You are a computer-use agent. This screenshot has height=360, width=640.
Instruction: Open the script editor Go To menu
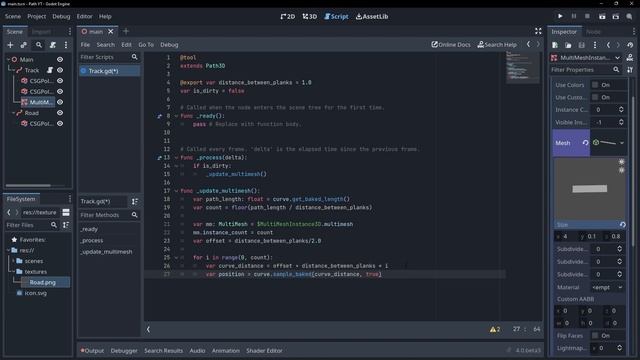click(x=146, y=44)
